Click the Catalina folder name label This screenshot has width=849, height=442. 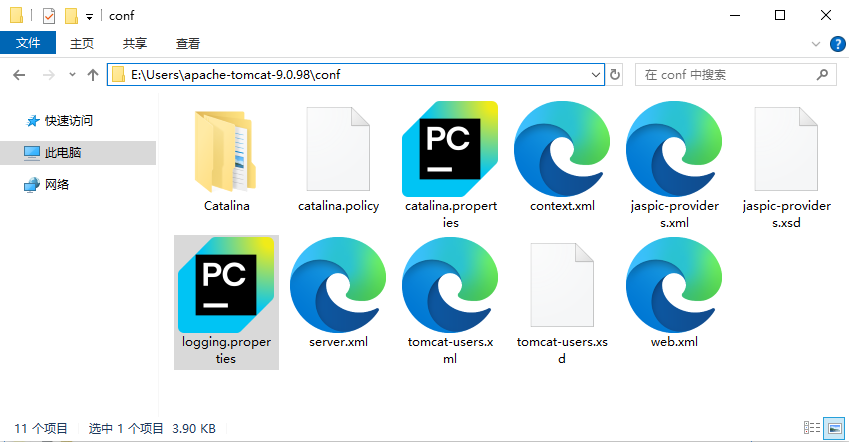(226, 206)
